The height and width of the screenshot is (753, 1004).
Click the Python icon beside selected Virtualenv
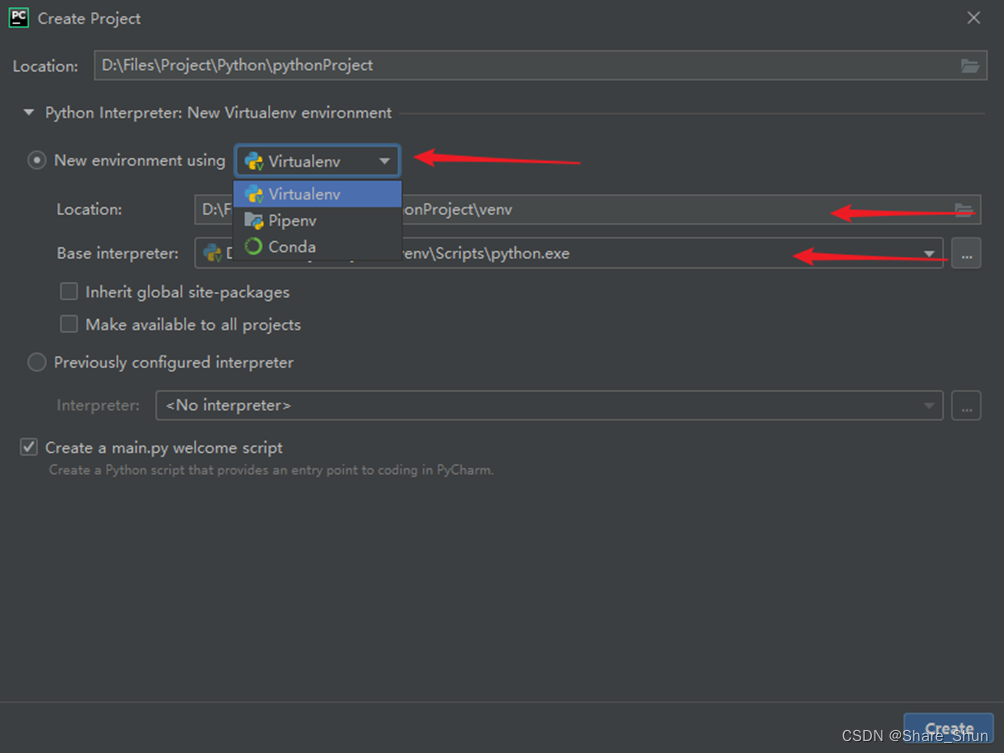tap(254, 161)
